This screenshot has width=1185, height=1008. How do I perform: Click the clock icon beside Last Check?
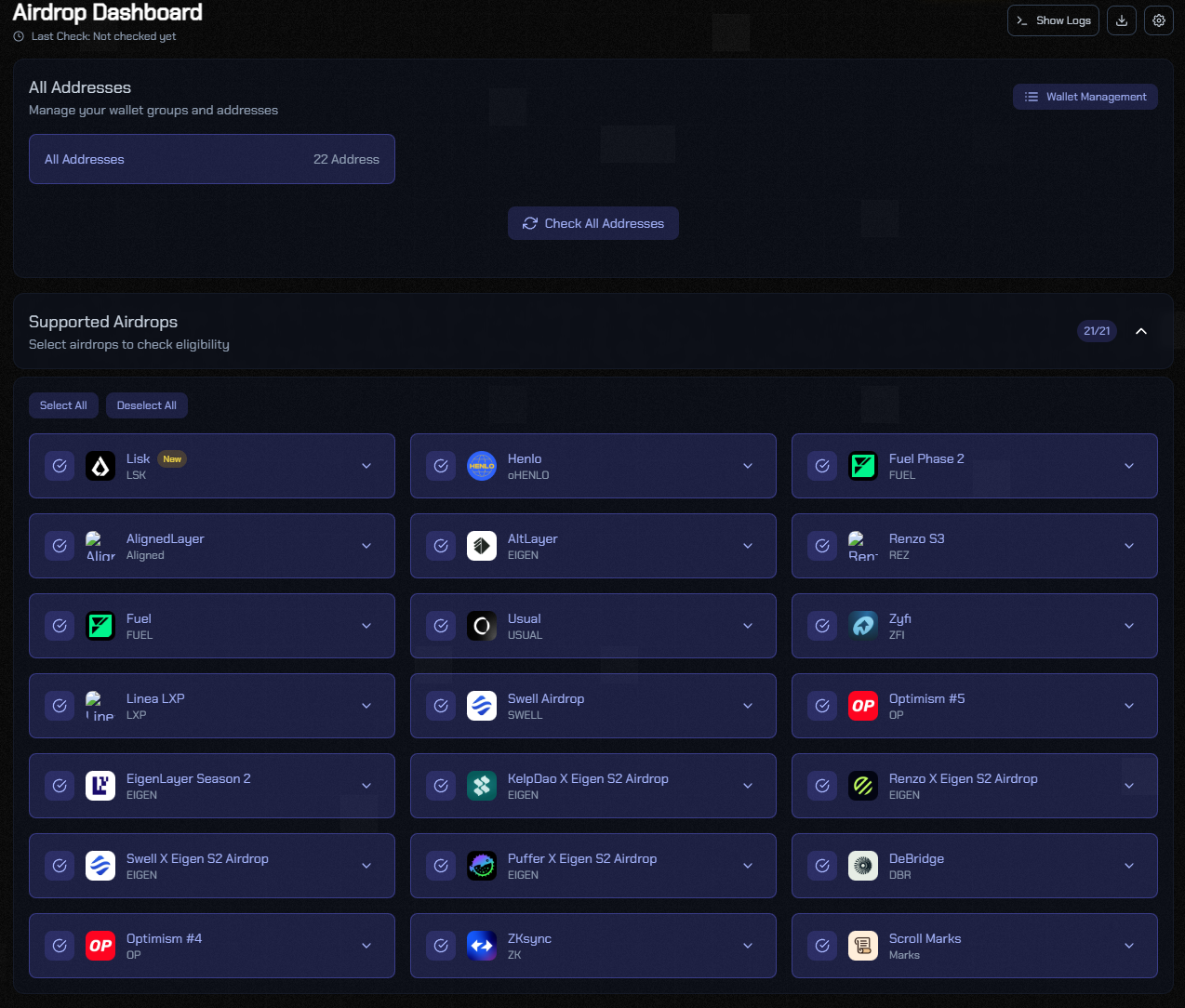click(19, 36)
